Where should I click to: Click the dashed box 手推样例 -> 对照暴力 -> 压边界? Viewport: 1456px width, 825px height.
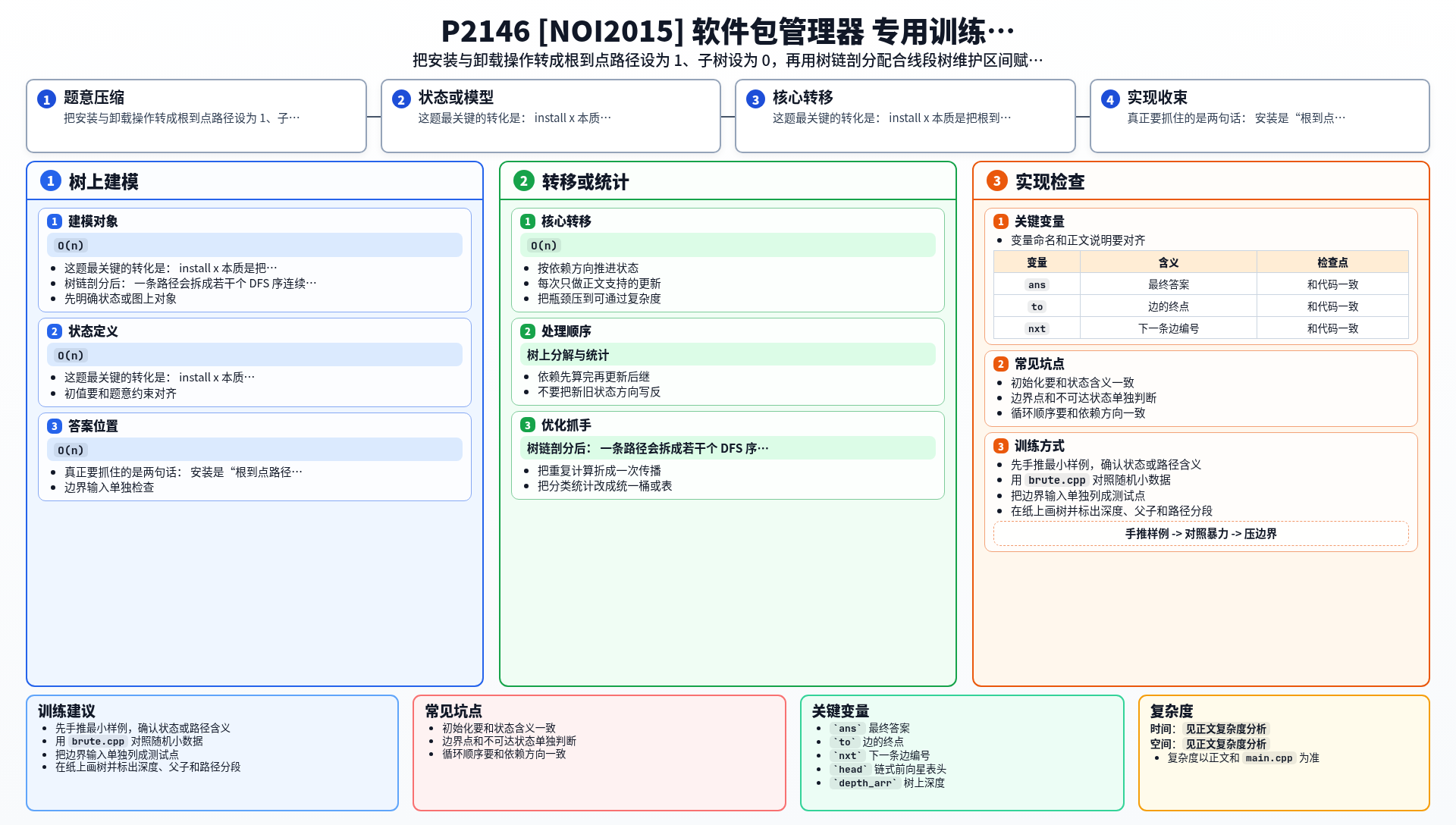point(1201,534)
